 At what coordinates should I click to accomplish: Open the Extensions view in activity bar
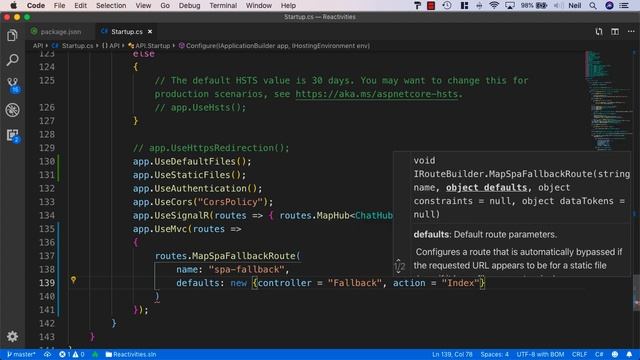13,136
